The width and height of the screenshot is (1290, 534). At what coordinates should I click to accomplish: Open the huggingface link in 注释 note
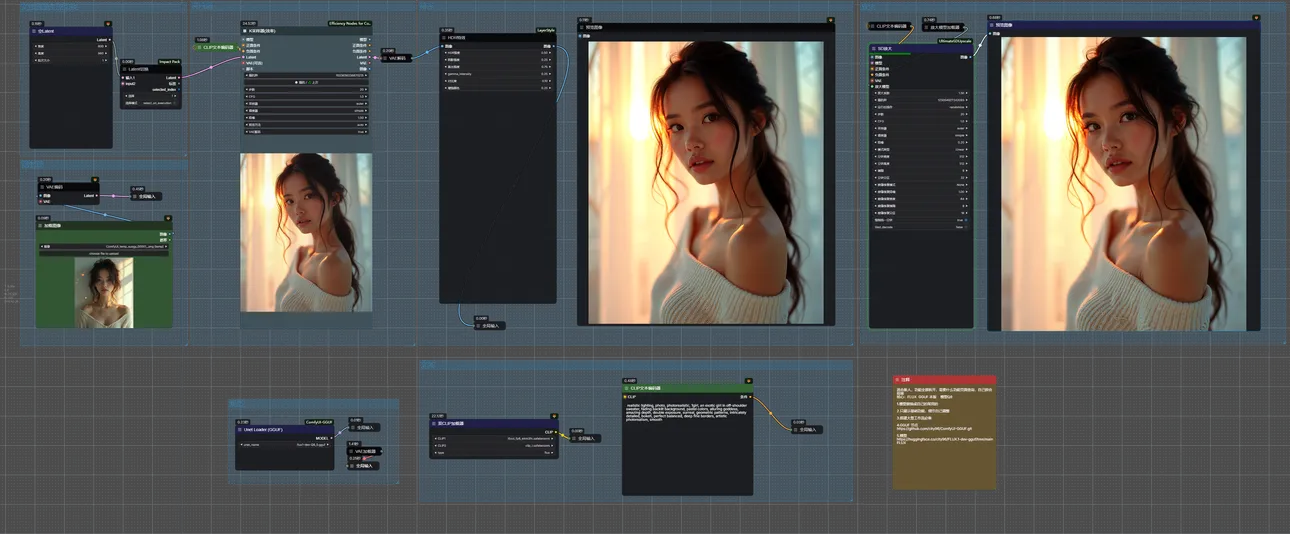[x=945, y=439]
